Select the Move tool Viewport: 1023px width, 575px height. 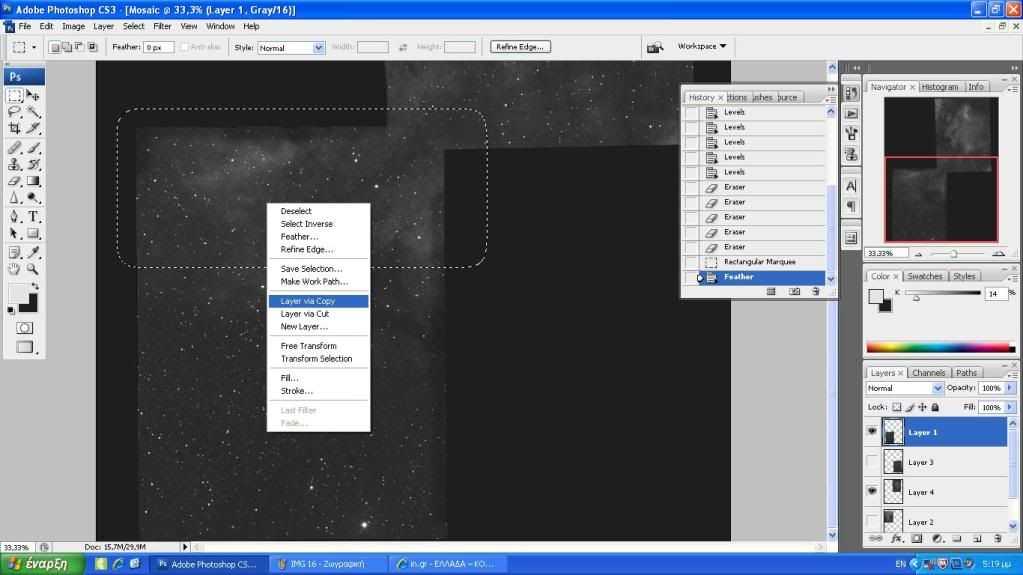[33, 96]
